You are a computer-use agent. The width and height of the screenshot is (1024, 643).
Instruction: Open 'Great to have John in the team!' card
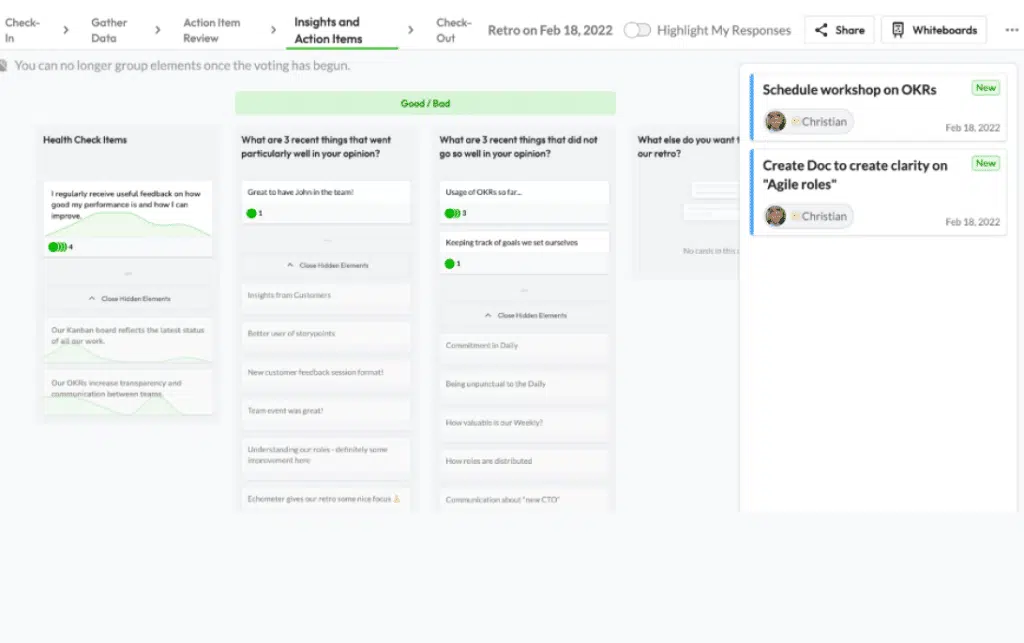pyautogui.click(x=326, y=202)
